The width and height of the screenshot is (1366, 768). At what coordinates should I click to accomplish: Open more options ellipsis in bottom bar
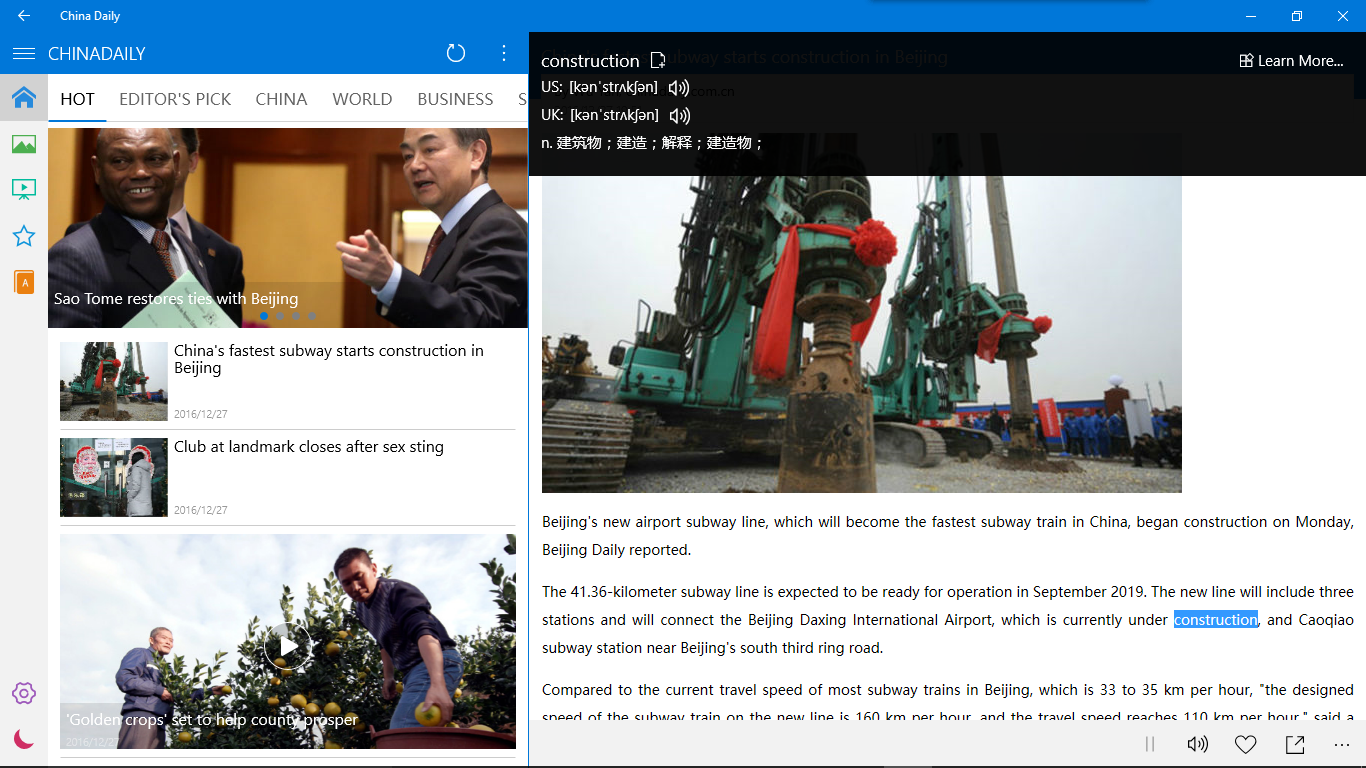1342,744
